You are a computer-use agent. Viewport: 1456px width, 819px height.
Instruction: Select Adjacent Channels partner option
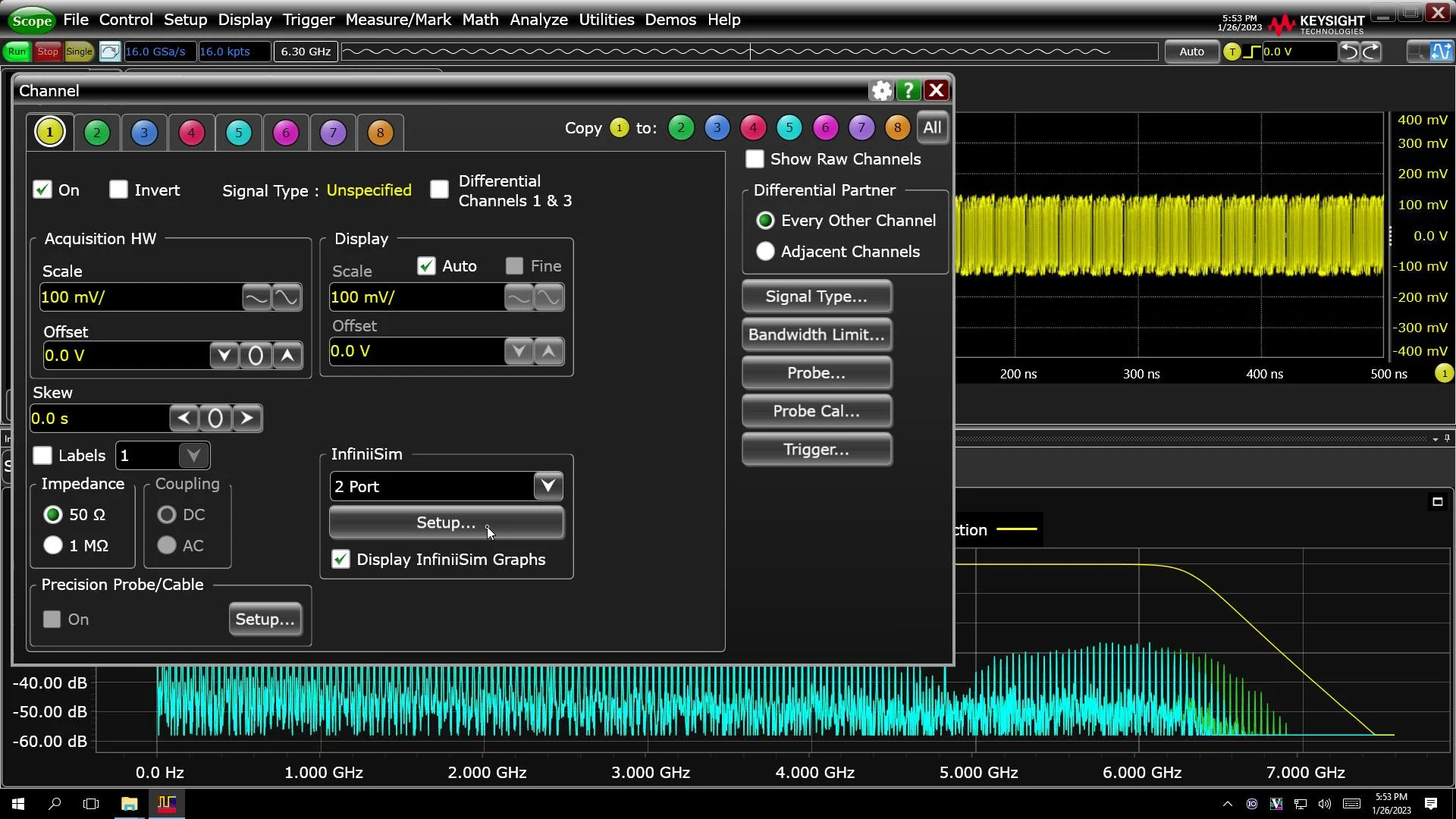[x=765, y=252]
